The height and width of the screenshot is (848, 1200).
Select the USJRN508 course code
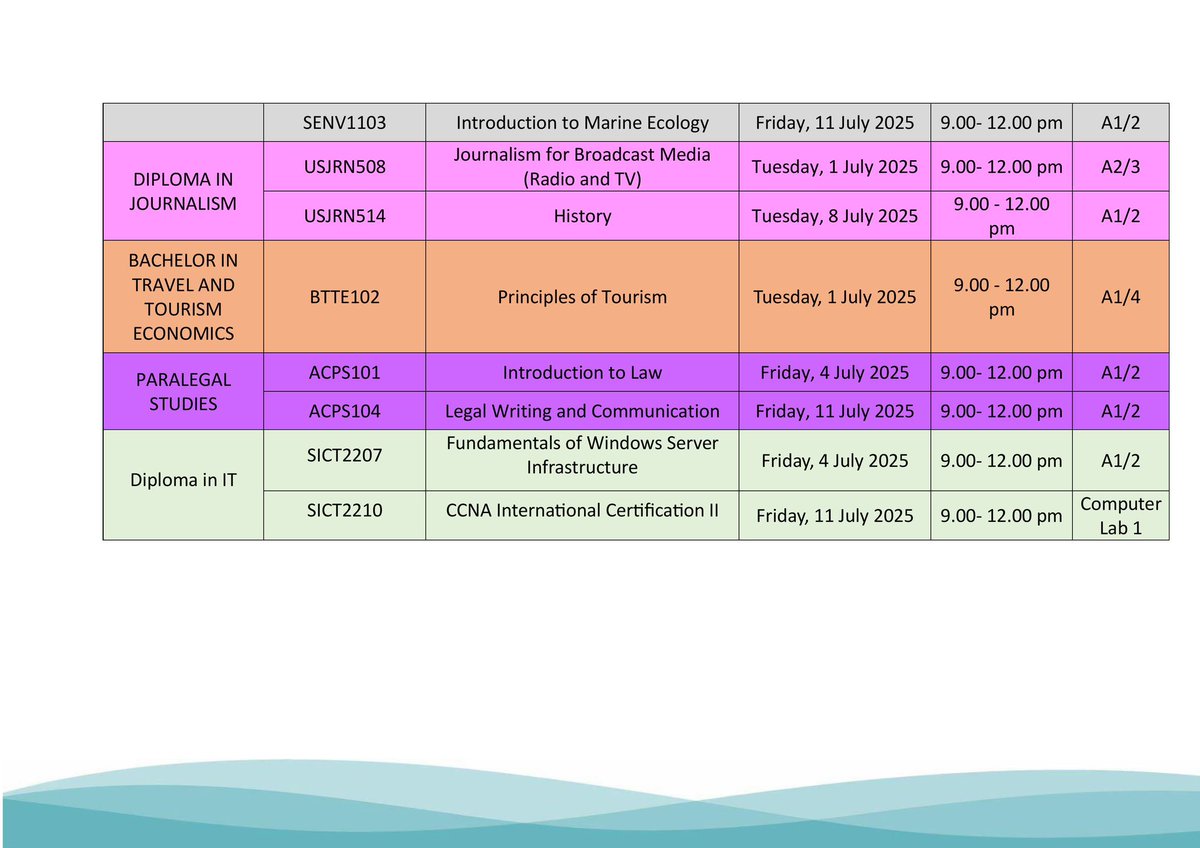[344, 166]
